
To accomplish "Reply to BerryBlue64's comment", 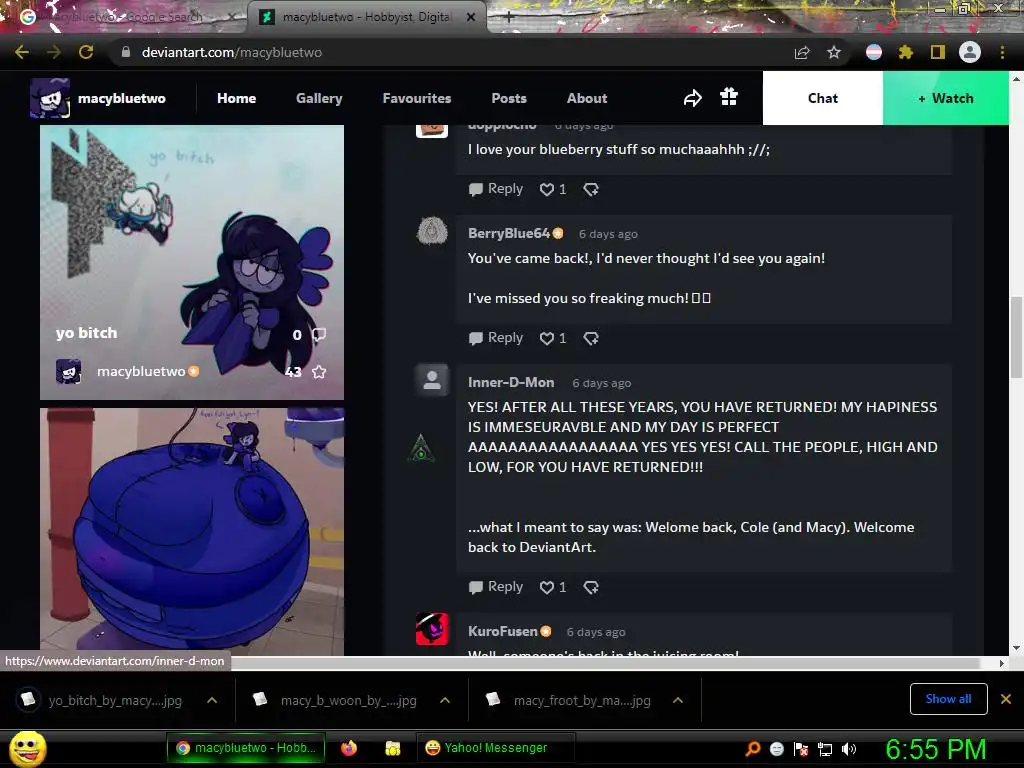I will coord(496,338).
